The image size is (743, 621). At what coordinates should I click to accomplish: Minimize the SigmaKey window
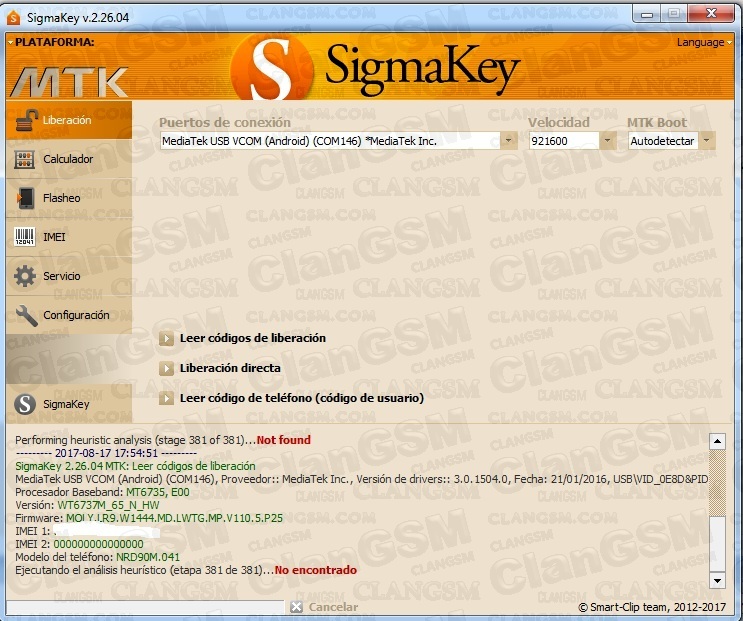(646, 14)
